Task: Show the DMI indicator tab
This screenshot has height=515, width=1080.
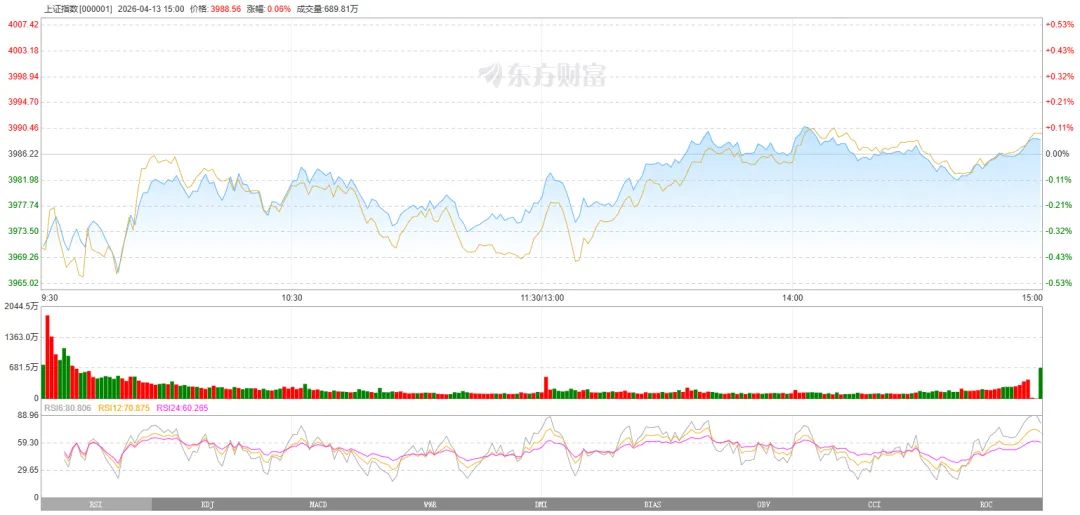Action: 541,505
